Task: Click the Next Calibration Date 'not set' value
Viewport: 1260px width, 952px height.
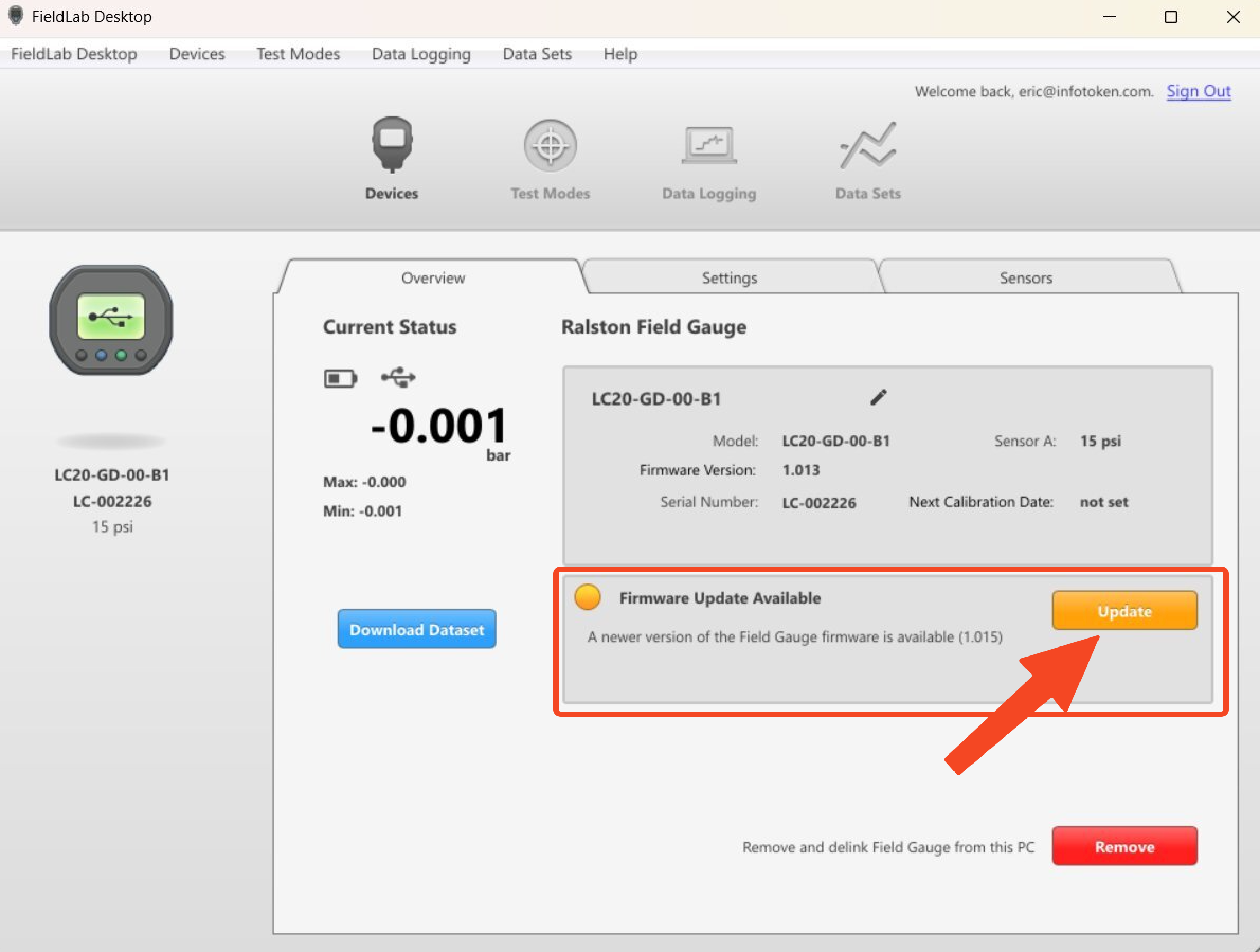Action: tap(1104, 502)
